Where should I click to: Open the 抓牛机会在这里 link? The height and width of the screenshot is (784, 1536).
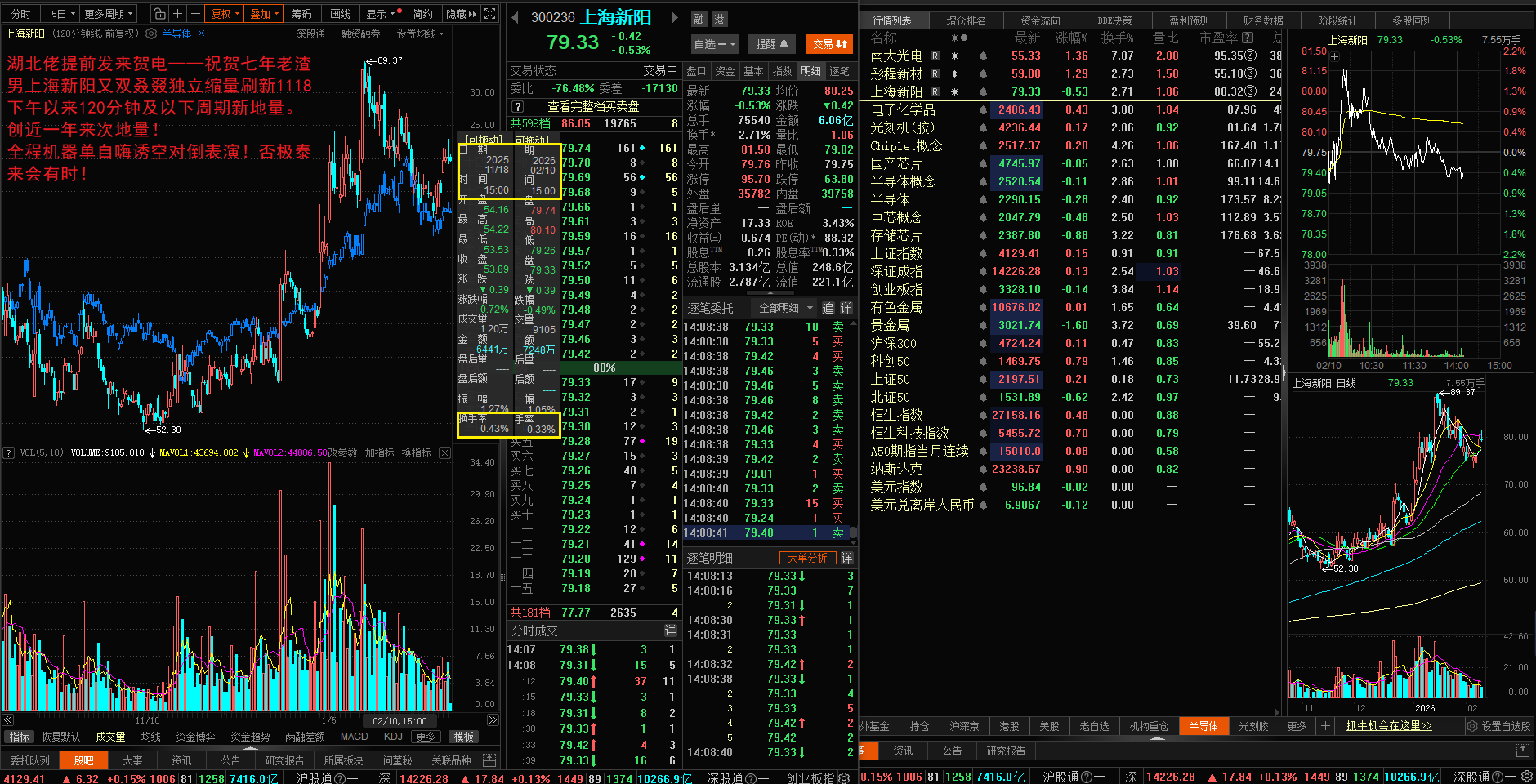[x=1389, y=726]
